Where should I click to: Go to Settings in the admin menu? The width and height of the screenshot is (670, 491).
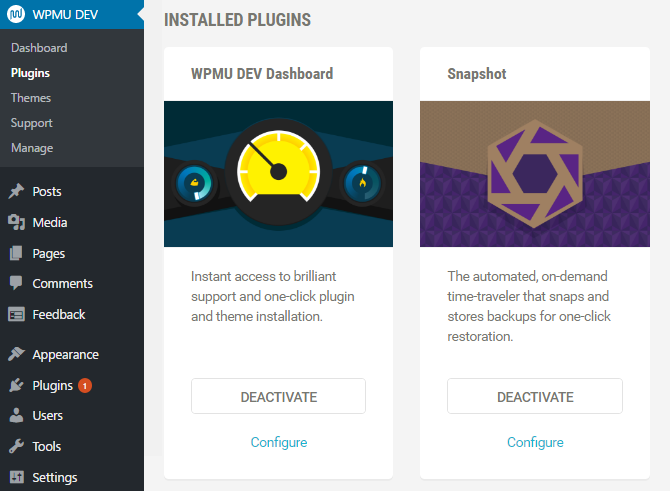pyautogui.click(x=55, y=478)
